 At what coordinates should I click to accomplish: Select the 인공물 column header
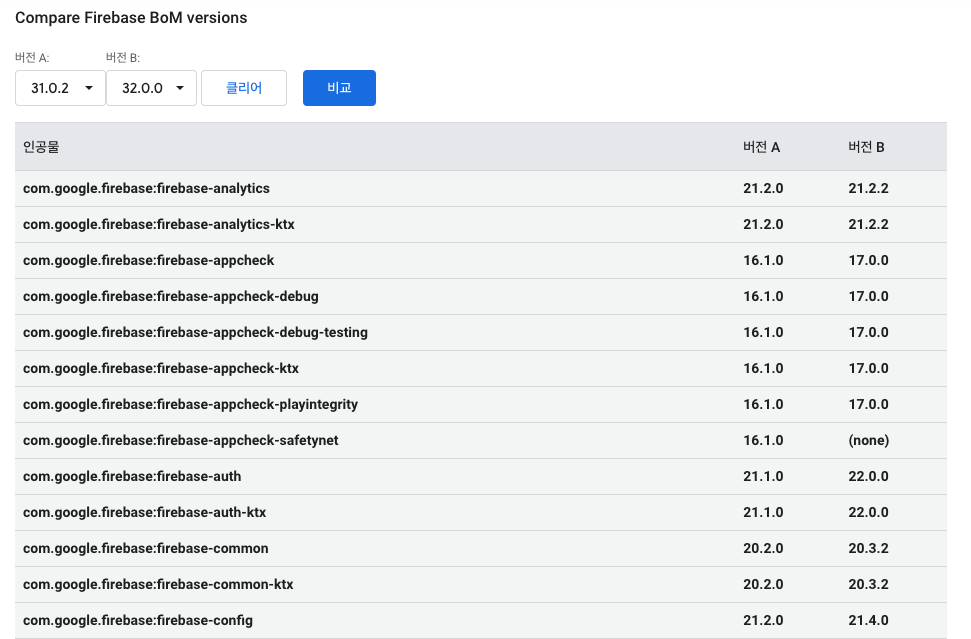pyautogui.click(x=41, y=147)
